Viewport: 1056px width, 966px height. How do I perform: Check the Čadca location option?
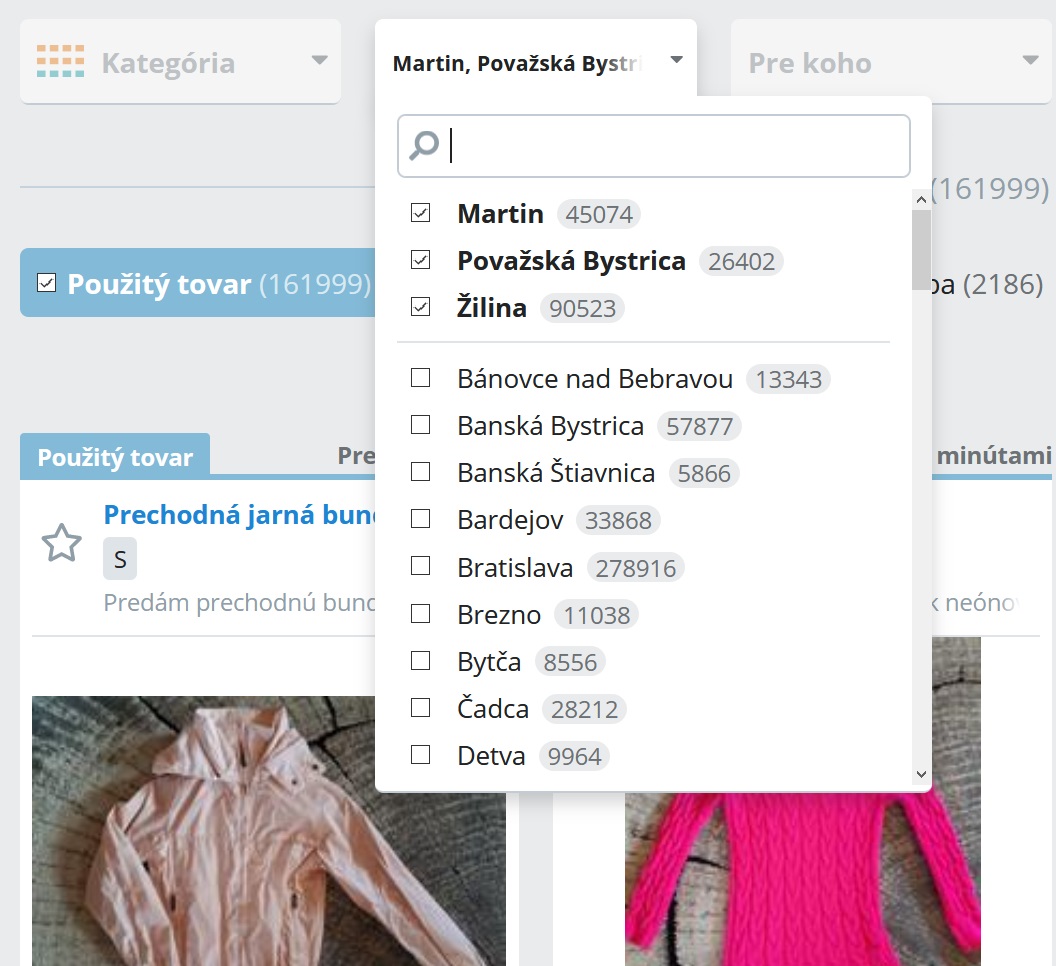(421, 708)
